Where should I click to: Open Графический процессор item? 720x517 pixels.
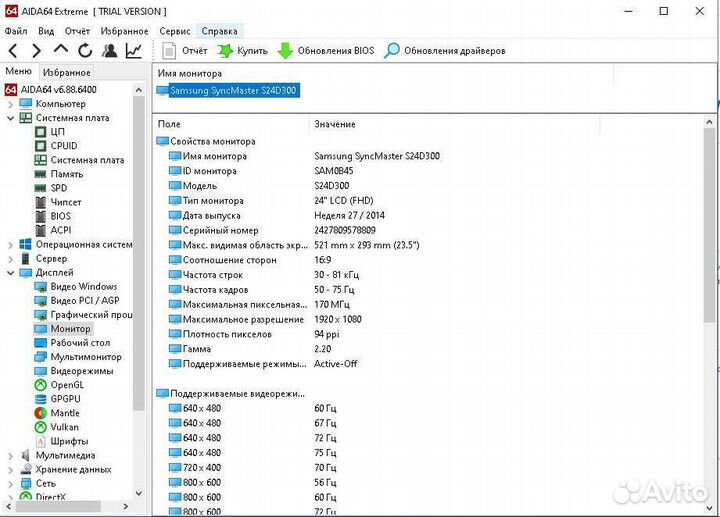tap(91, 315)
